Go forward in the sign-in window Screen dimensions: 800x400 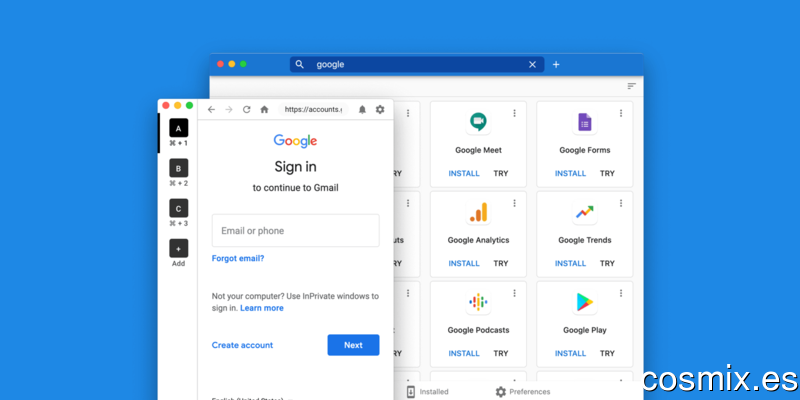click(x=229, y=110)
